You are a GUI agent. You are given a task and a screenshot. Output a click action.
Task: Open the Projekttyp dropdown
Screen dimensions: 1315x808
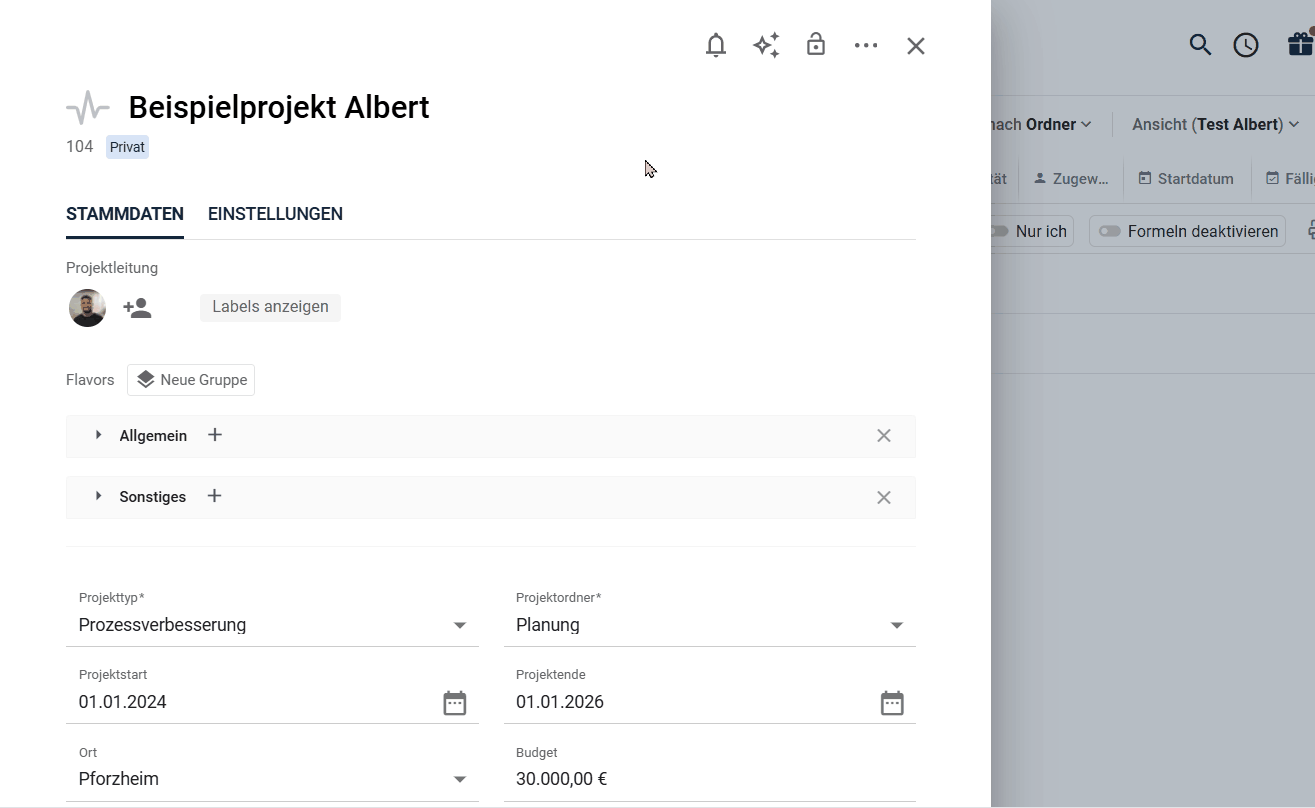[x=460, y=626]
